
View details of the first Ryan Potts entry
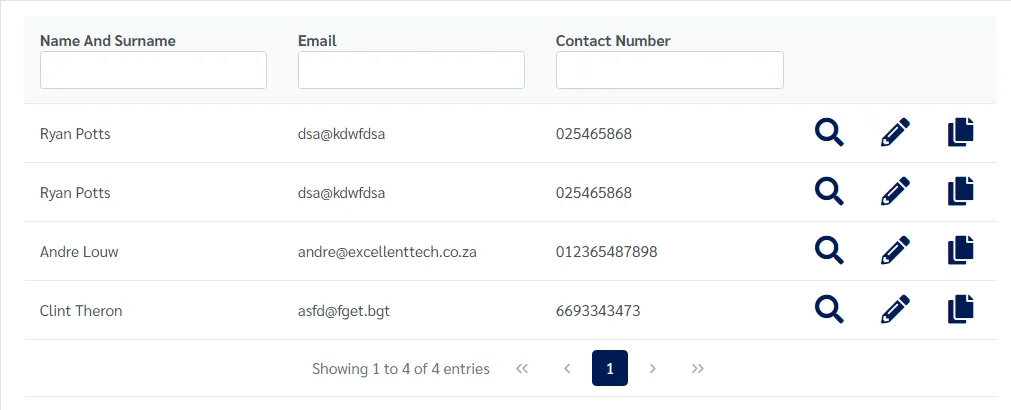tap(829, 133)
